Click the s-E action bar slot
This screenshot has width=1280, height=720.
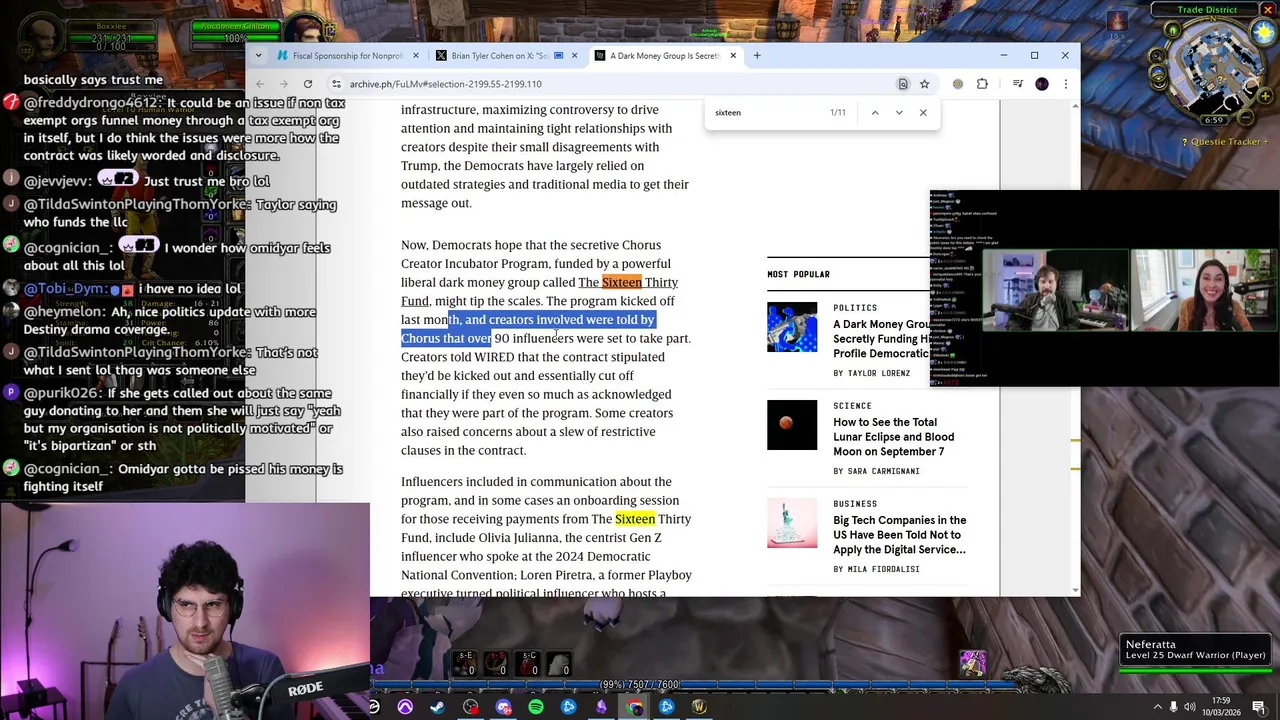(x=465, y=663)
